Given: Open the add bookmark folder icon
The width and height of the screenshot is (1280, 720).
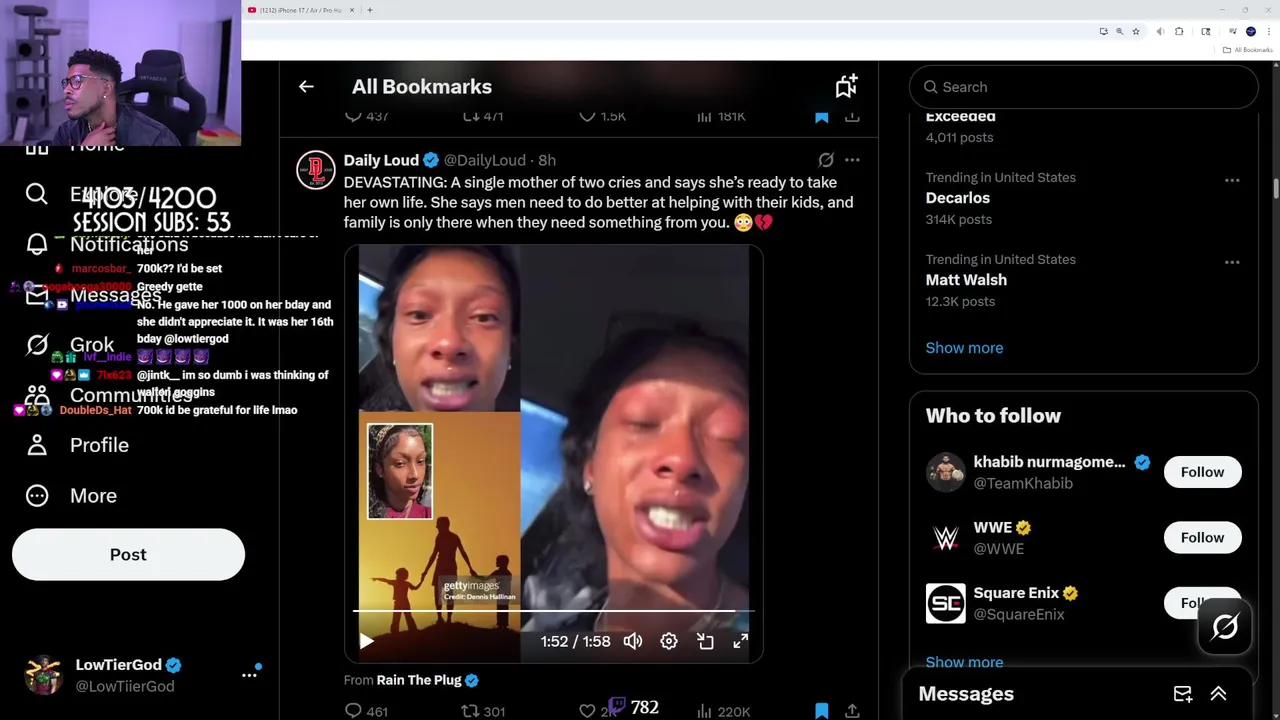Looking at the screenshot, I should tap(846, 87).
